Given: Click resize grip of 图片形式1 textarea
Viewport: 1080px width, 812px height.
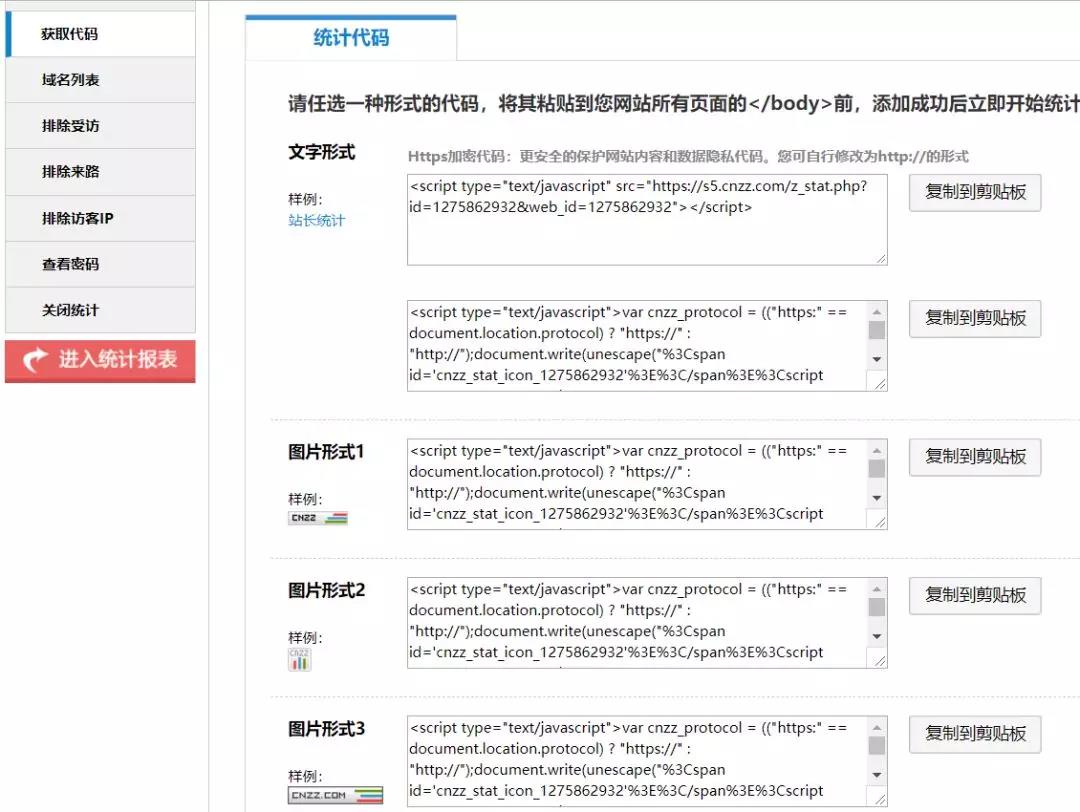Looking at the screenshot, I should click(880, 522).
